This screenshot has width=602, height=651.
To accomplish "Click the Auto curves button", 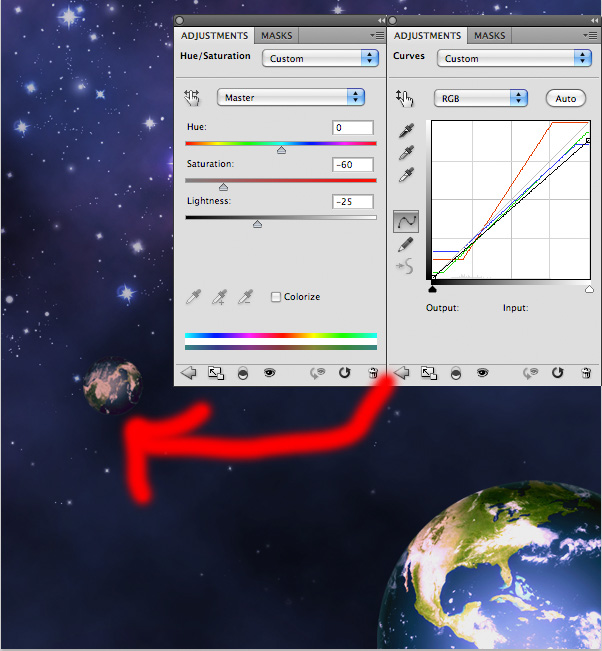I will 565,98.
